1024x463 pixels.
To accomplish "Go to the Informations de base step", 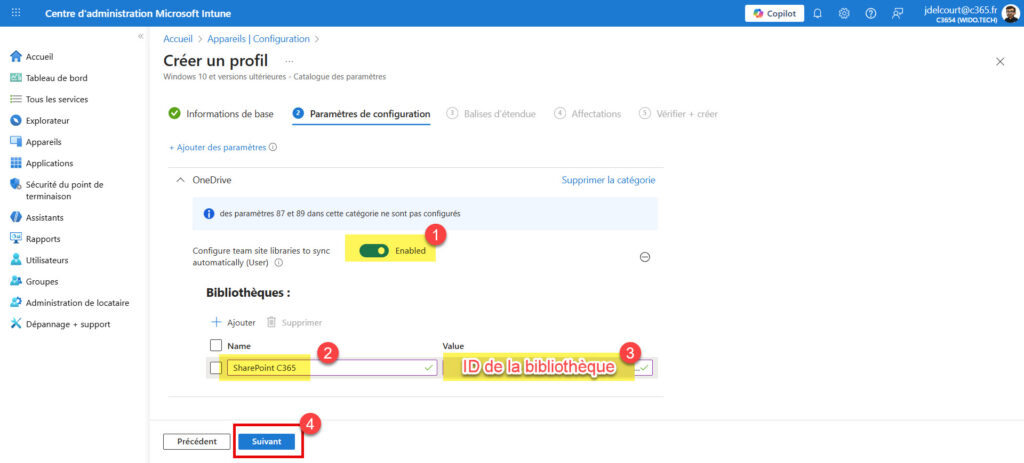I will [x=221, y=114].
